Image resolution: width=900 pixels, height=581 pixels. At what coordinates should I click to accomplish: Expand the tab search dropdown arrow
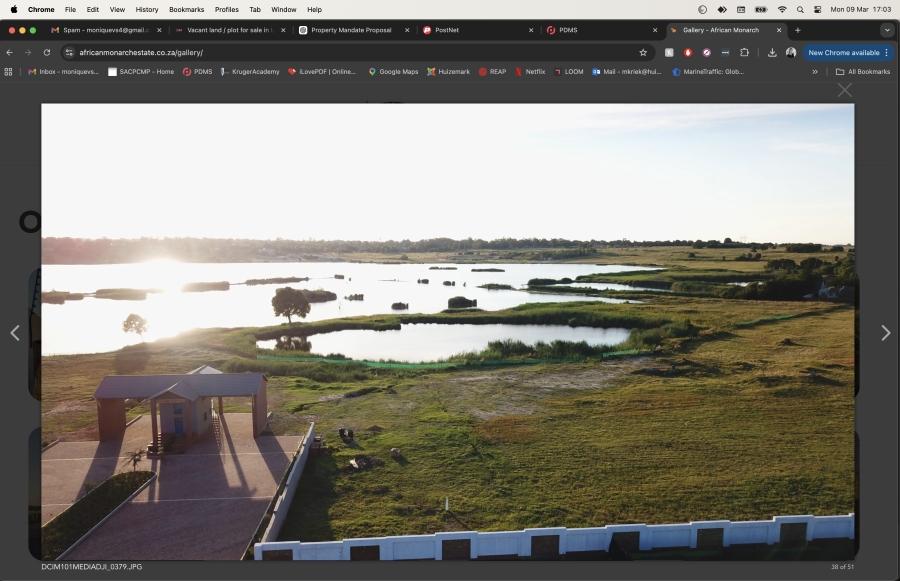click(886, 30)
